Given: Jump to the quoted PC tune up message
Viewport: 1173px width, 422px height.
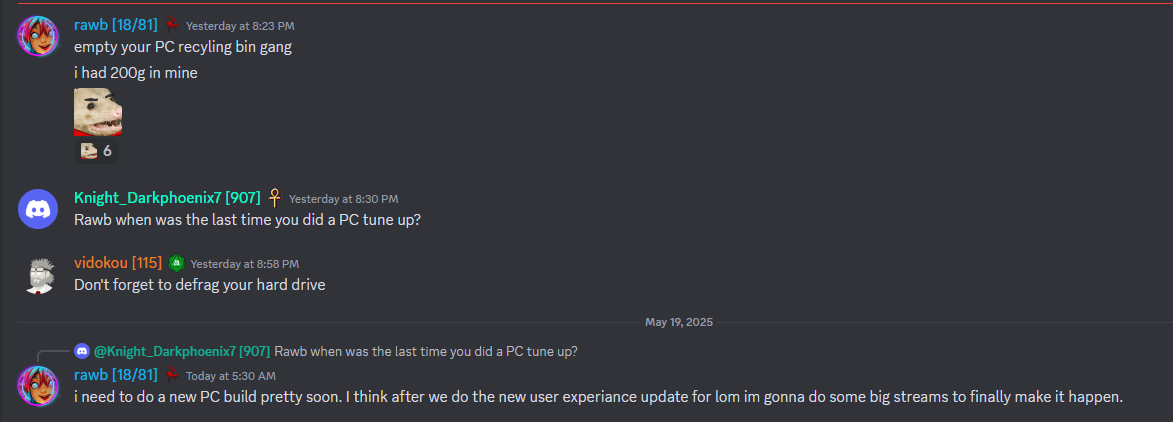Looking at the screenshot, I should pyautogui.click(x=426, y=351).
